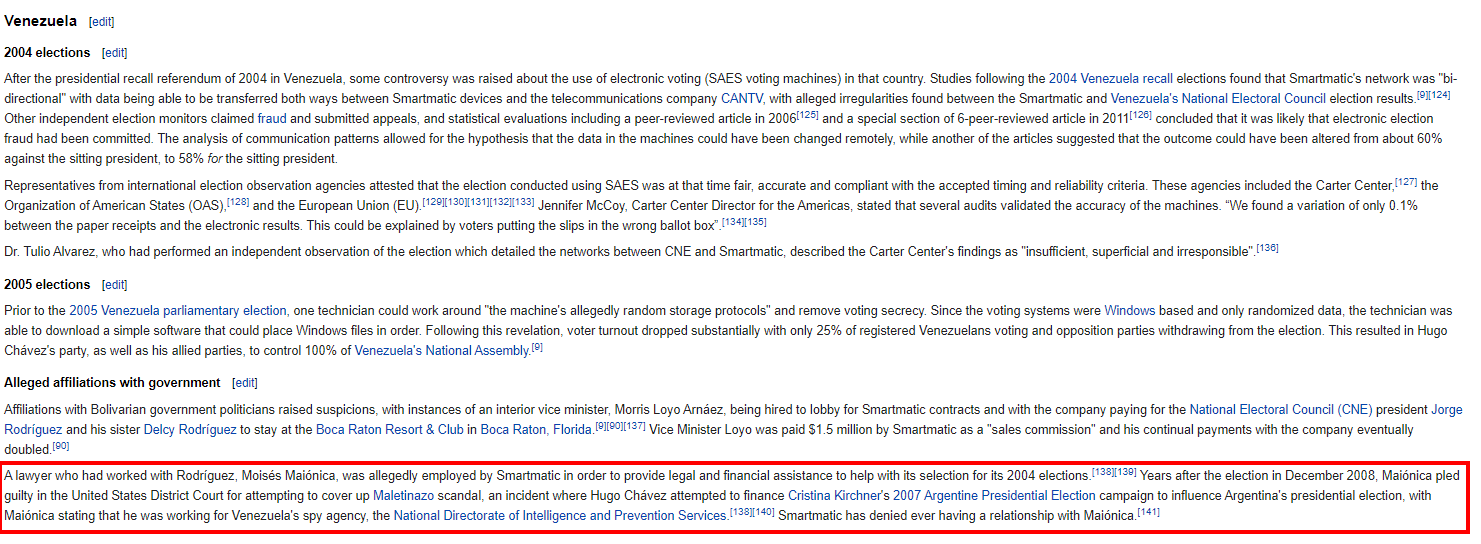Follow the "Cristina Kirchner's" link

coord(839,496)
